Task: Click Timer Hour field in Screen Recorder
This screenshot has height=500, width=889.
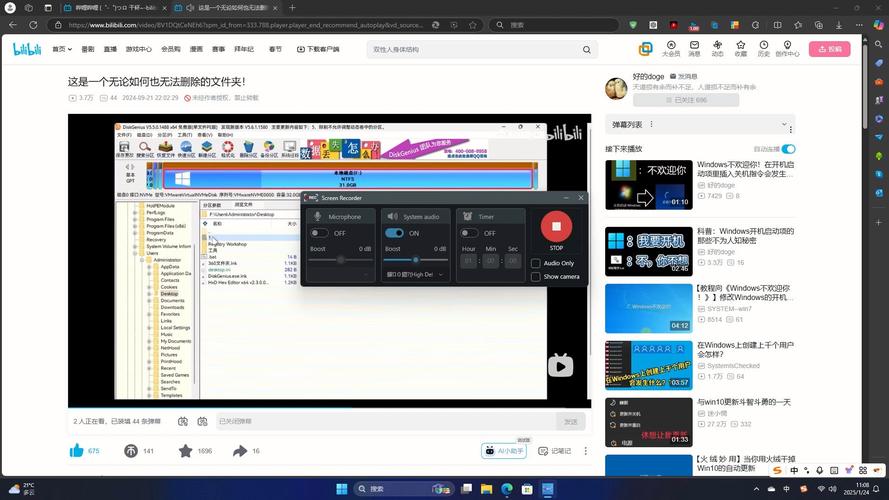Action: [x=468, y=261]
